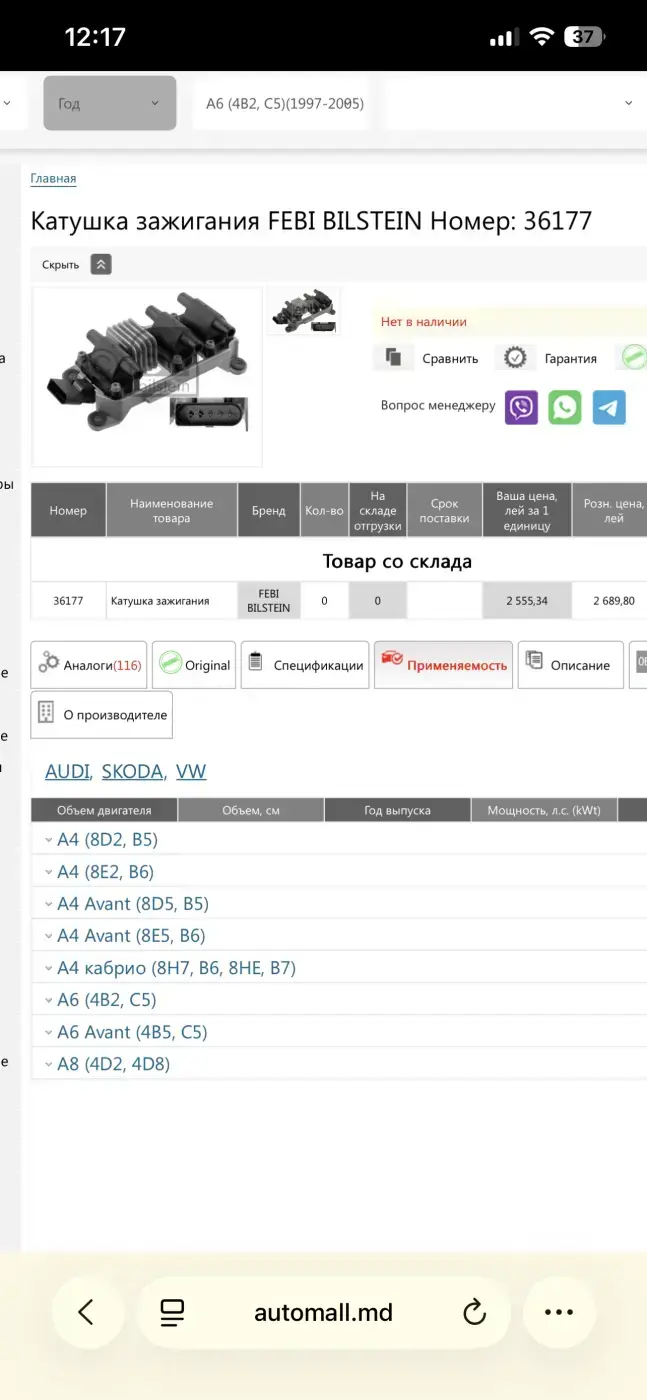Select the small ignition coil thumbnail
The width and height of the screenshot is (647, 1400).
304,310
